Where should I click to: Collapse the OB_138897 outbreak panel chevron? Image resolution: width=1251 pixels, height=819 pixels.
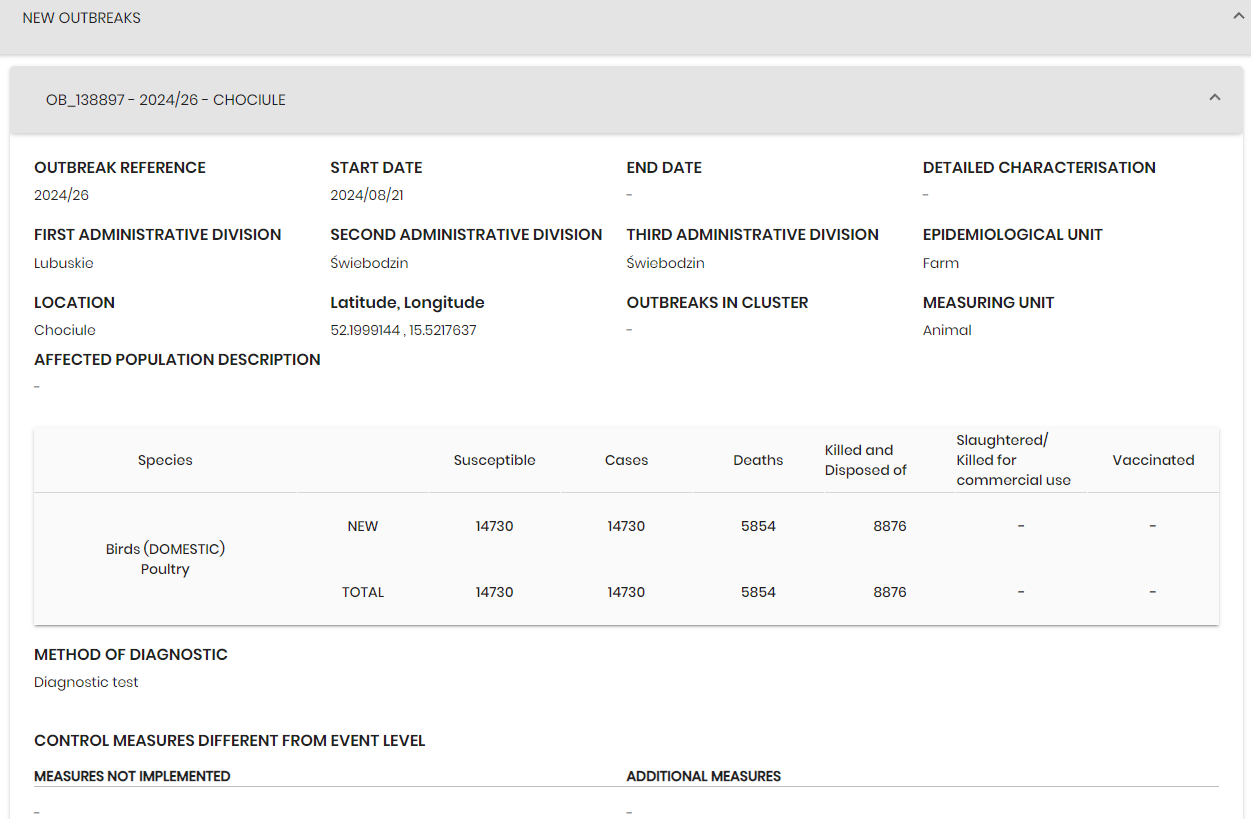point(1215,98)
